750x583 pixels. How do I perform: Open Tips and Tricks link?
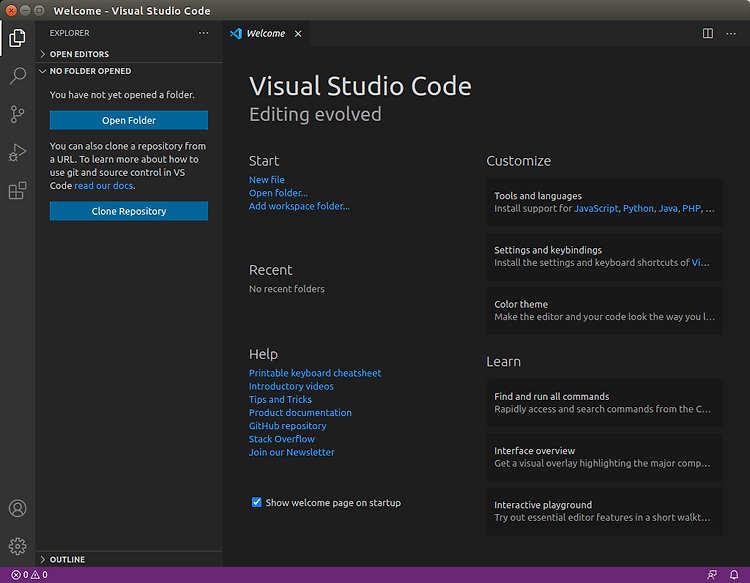click(x=280, y=399)
